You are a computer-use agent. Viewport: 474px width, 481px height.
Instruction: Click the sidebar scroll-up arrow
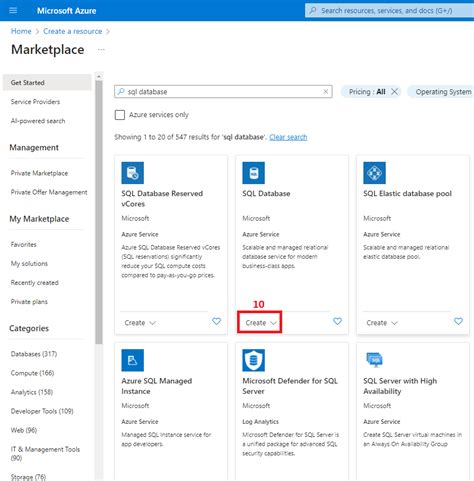point(99,76)
